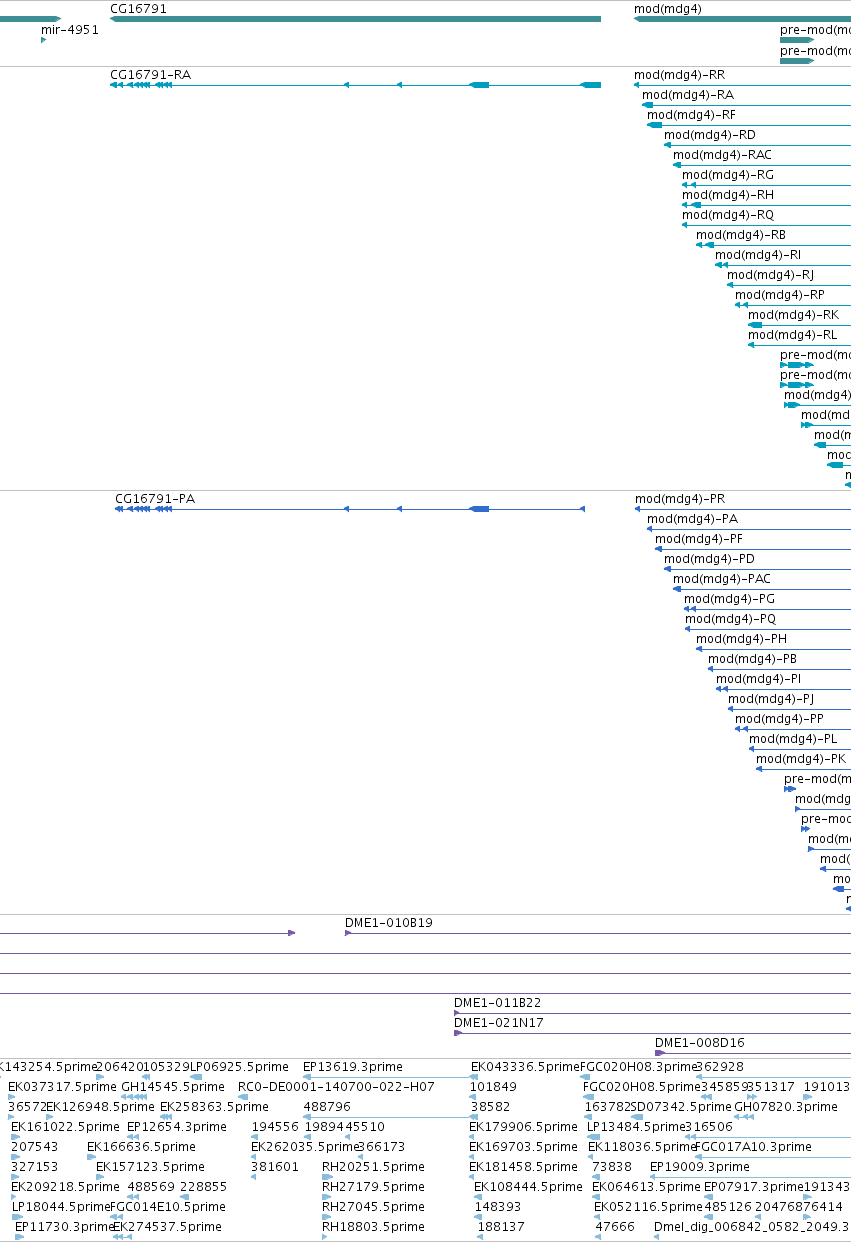Click protein mod(mdg4)-PR

point(680,498)
